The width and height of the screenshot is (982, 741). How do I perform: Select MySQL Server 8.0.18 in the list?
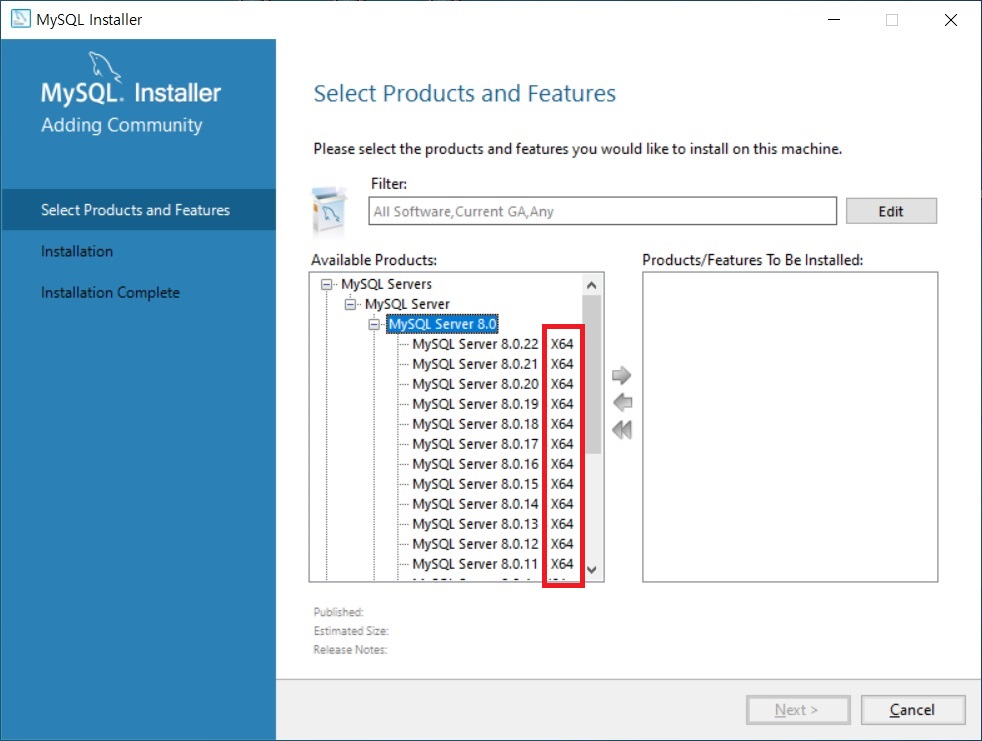pyautogui.click(x=492, y=424)
